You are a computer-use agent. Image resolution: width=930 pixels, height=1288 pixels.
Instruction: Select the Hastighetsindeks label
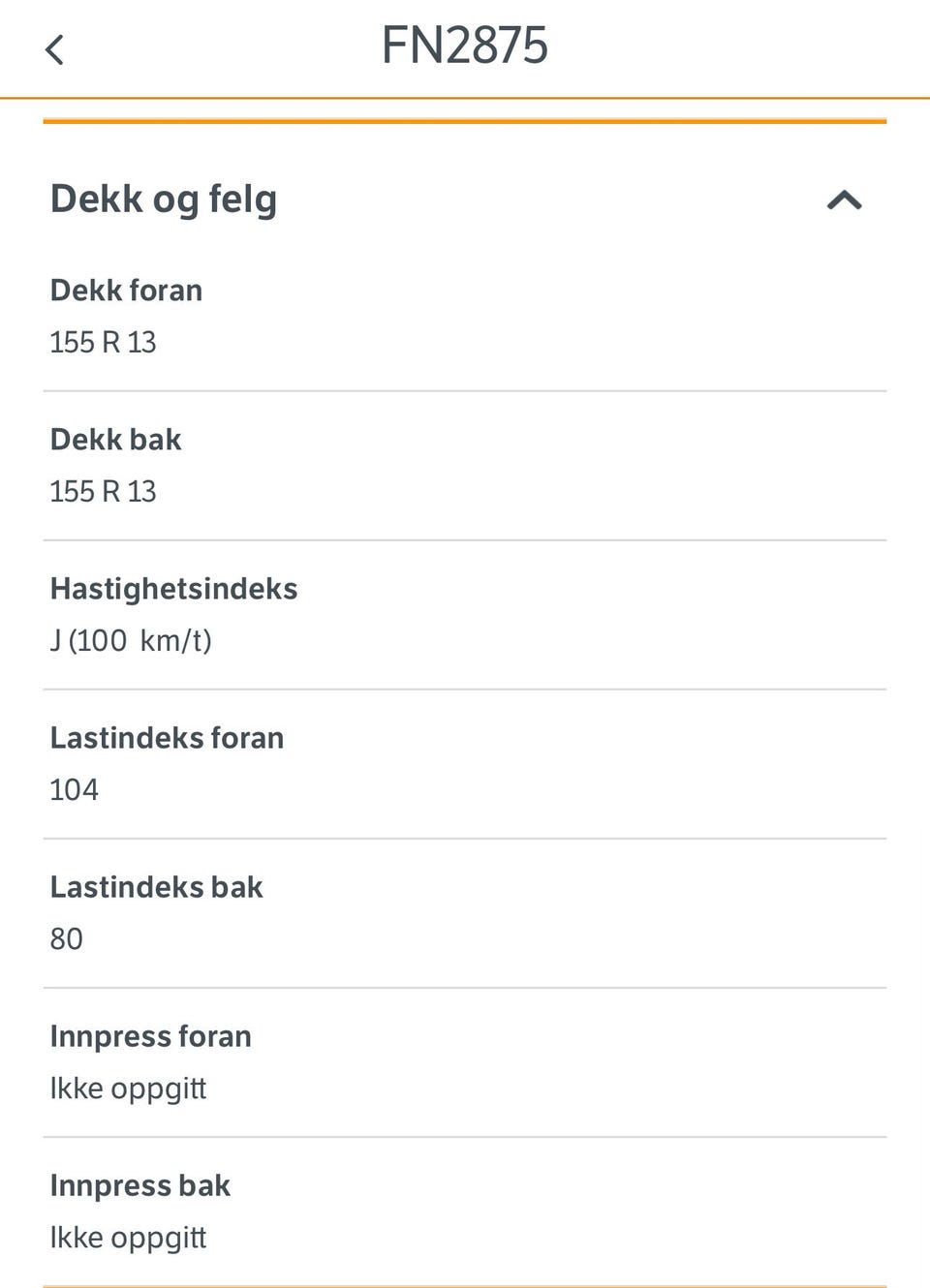(x=173, y=589)
